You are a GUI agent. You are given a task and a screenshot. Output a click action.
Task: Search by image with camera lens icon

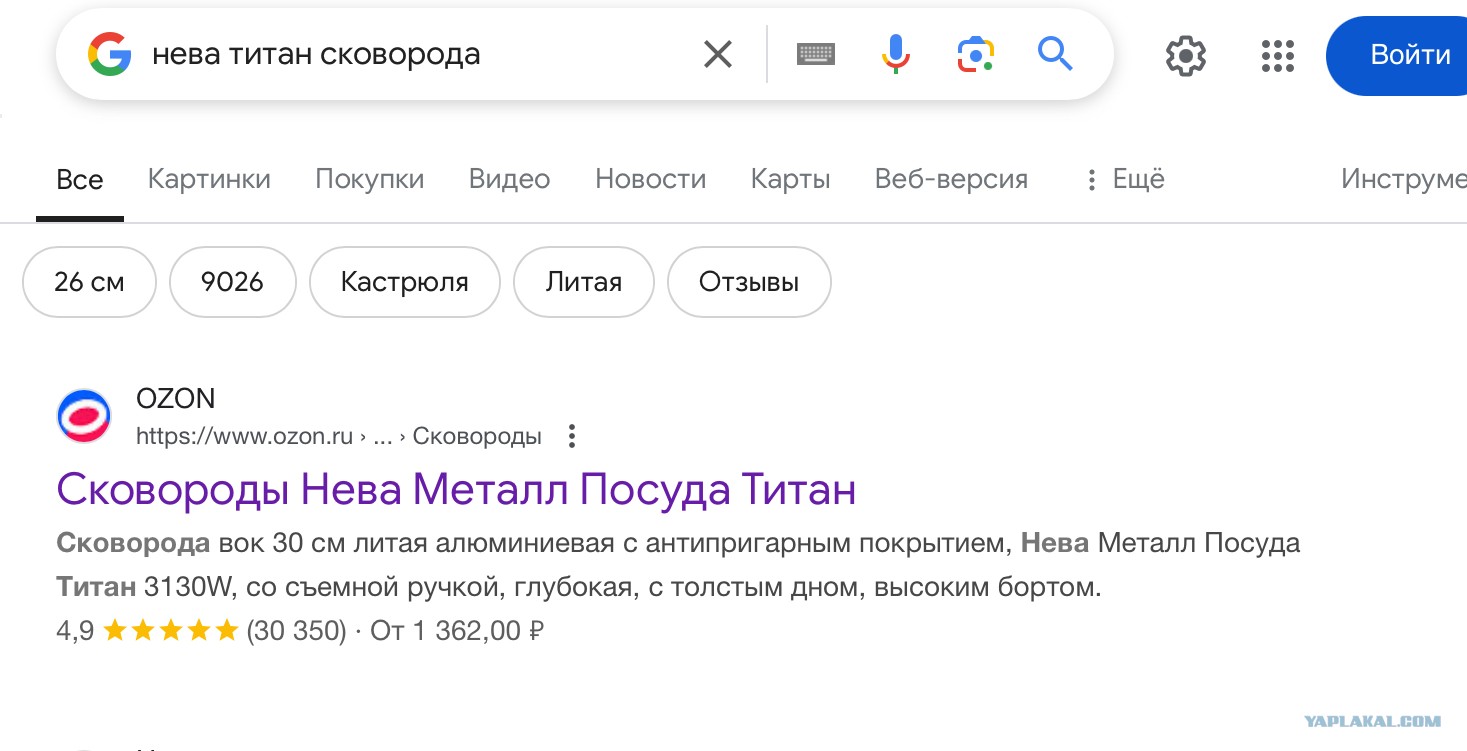pos(976,54)
